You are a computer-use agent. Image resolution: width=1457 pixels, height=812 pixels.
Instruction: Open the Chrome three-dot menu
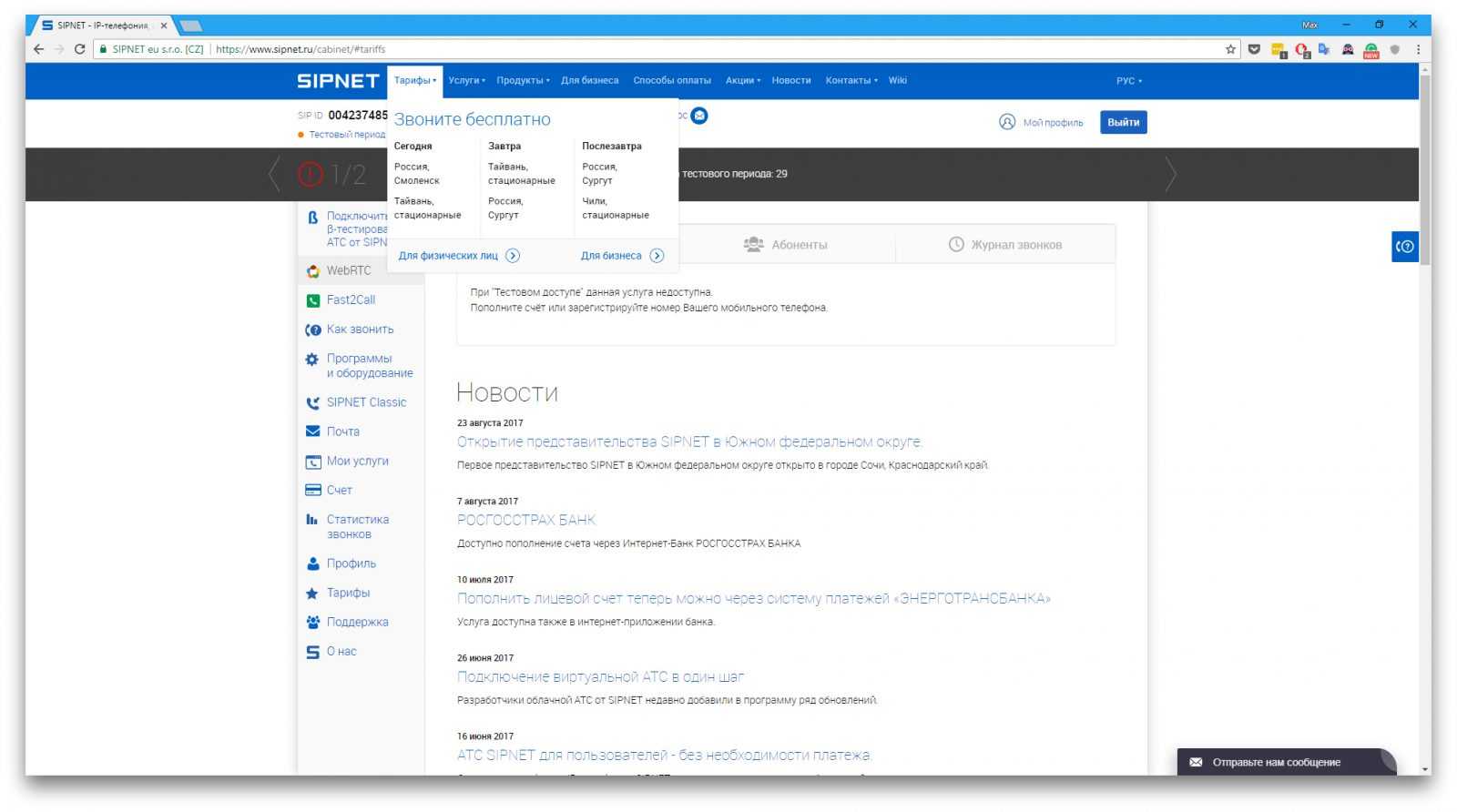coord(1418,49)
